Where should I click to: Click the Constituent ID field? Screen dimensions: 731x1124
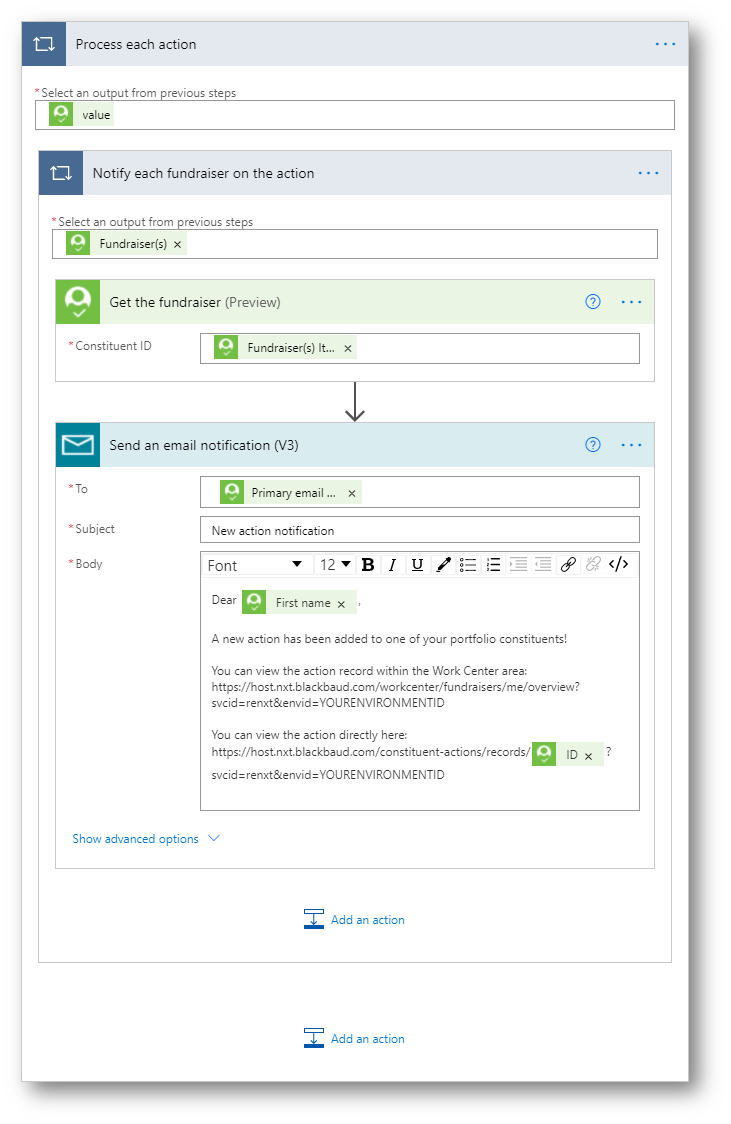tap(420, 348)
